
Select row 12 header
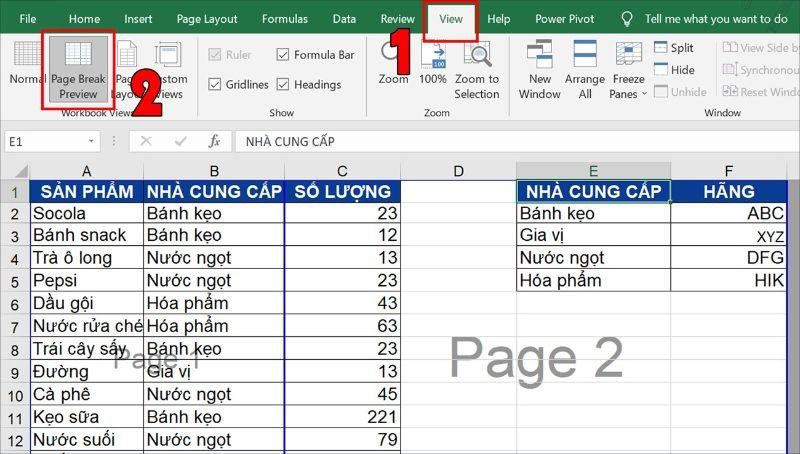pyautogui.click(x=15, y=440)
